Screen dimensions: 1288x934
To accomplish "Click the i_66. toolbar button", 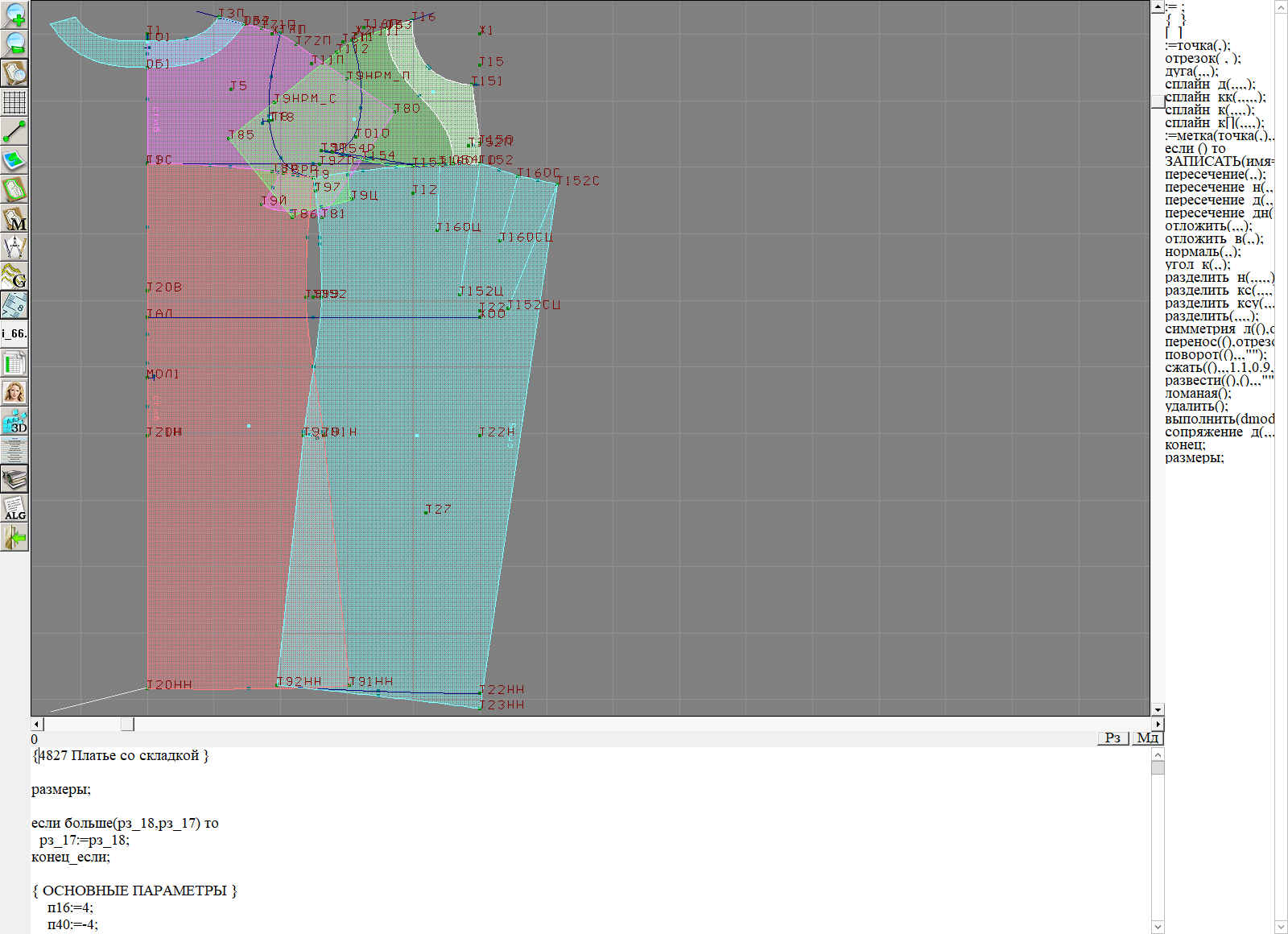I will (x=14, y=333).
